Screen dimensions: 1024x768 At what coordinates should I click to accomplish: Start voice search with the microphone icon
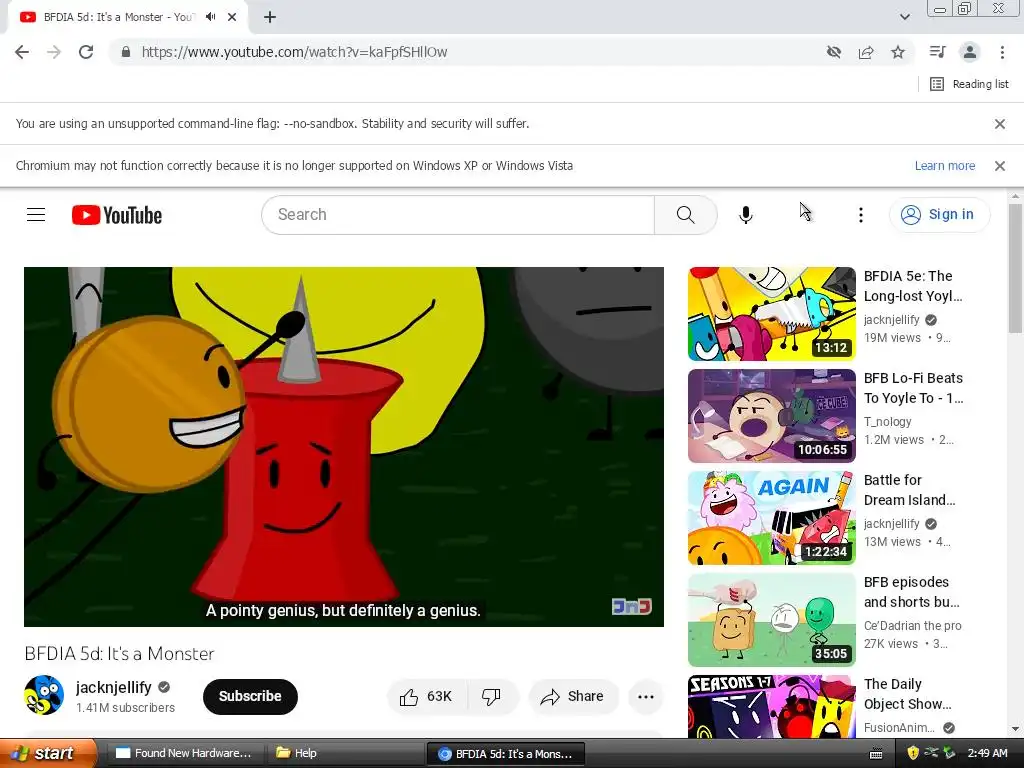(x=745, y=215)
